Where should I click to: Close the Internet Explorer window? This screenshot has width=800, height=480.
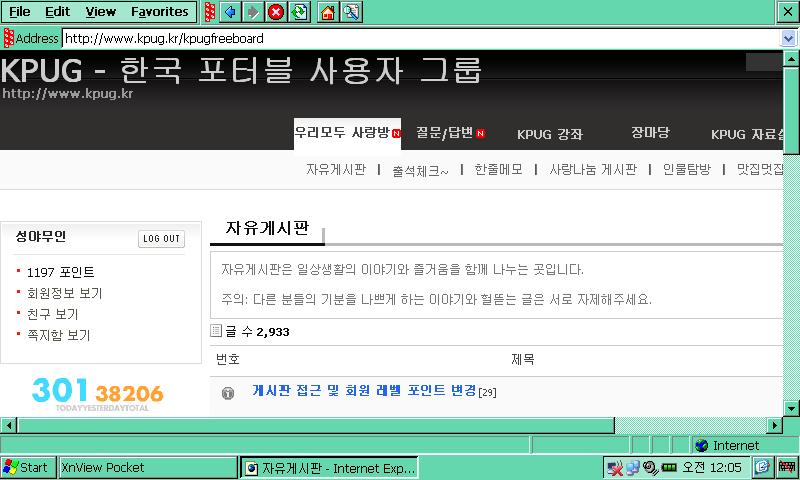coord(788,12)
